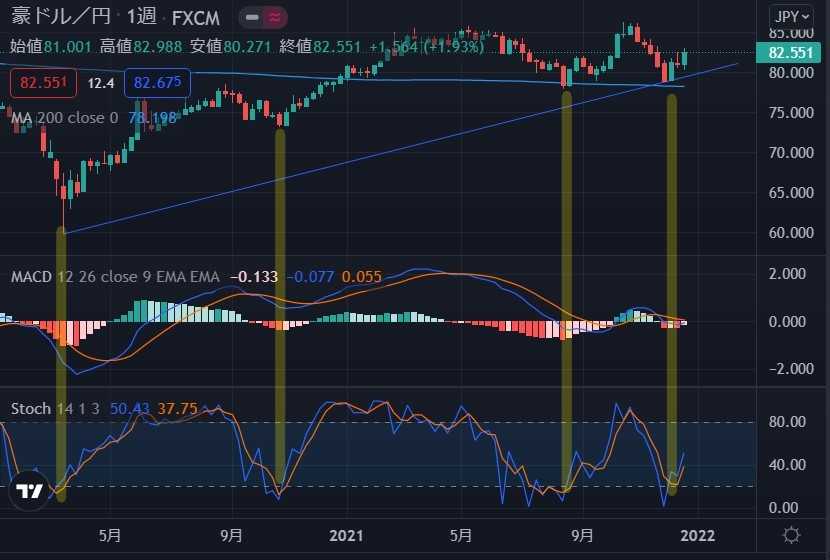Click MACD value -0.133 in legend
Image resolution: width=830 pixels, height=560 pixels.
coord(254,276)
